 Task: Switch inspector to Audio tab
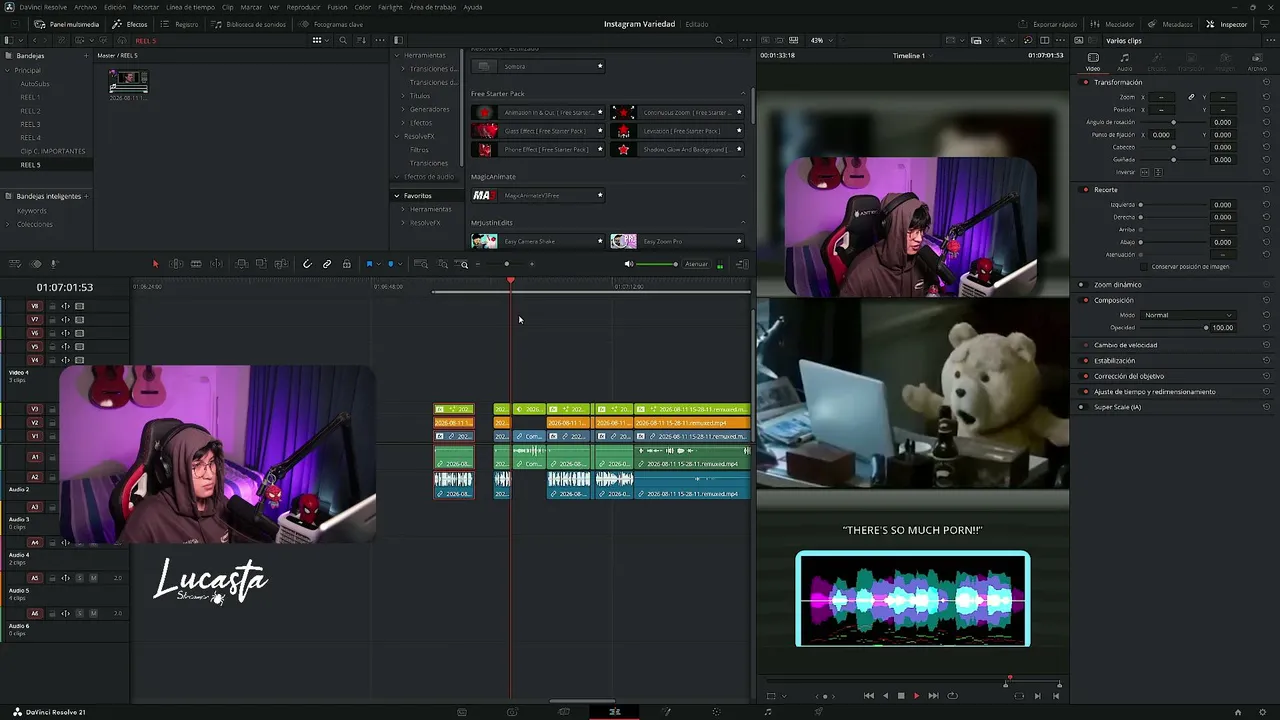(1125, 61)
